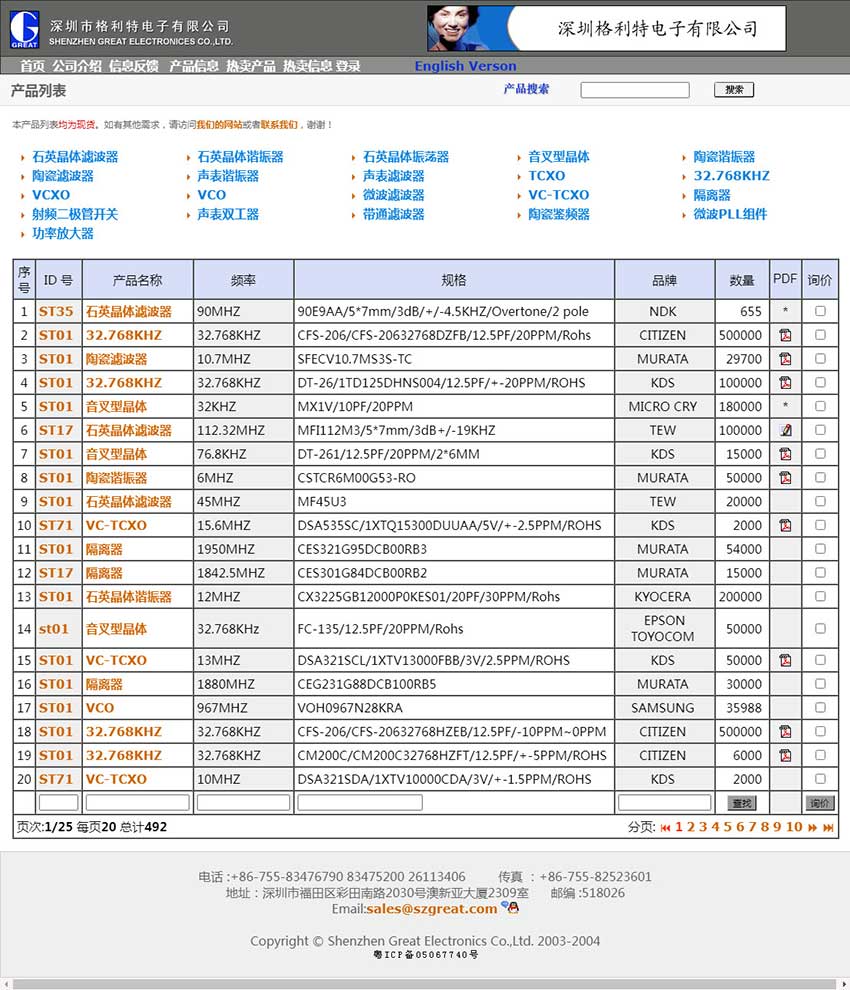Viewport: 850px width, 990px height.
Task: Open PDF for CITIZEN CM200C in row 19
Action: 785,755
